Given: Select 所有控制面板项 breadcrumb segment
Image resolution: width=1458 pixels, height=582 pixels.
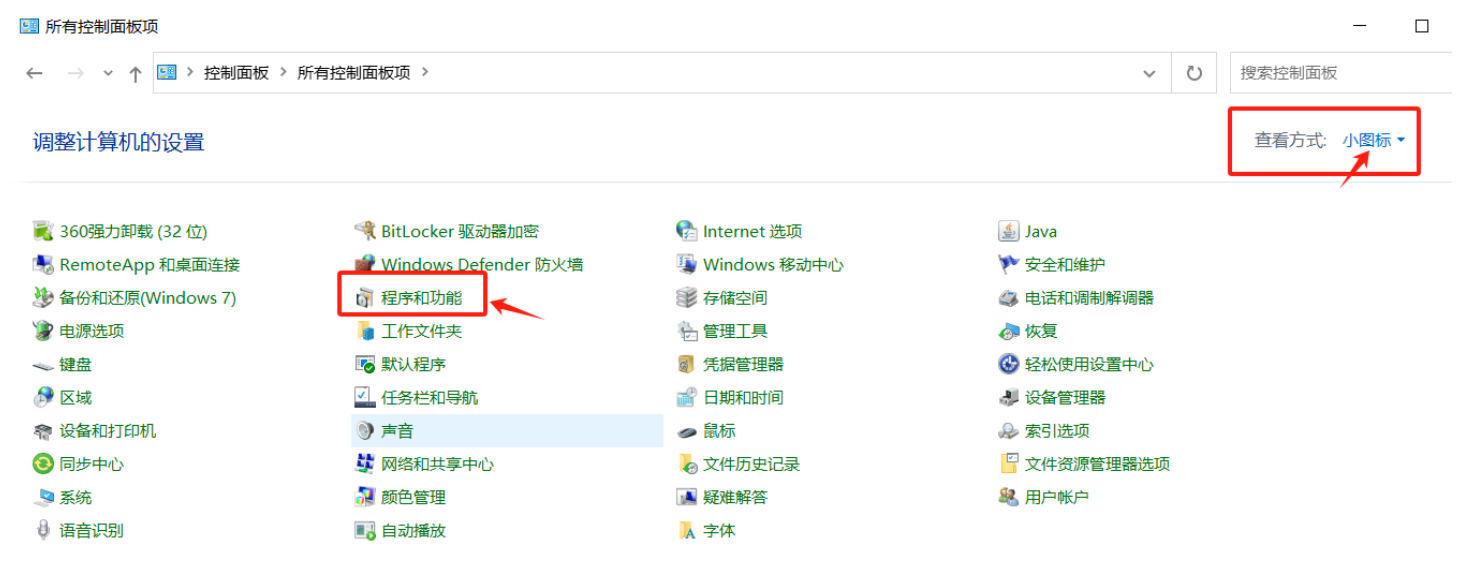Looking at the screenshot, I should click(353, 73).
